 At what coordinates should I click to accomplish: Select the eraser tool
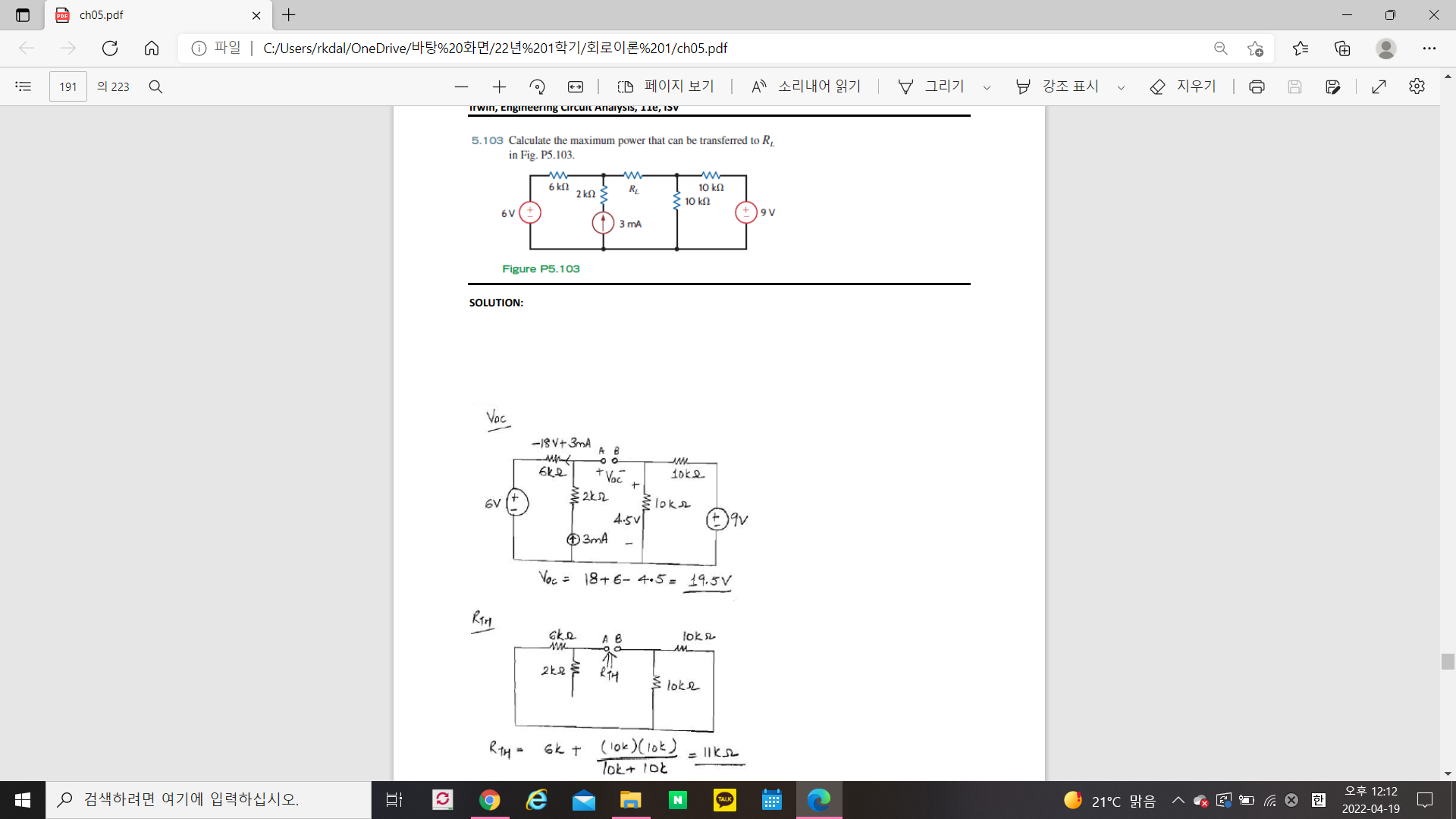(x=1183, y=86)
